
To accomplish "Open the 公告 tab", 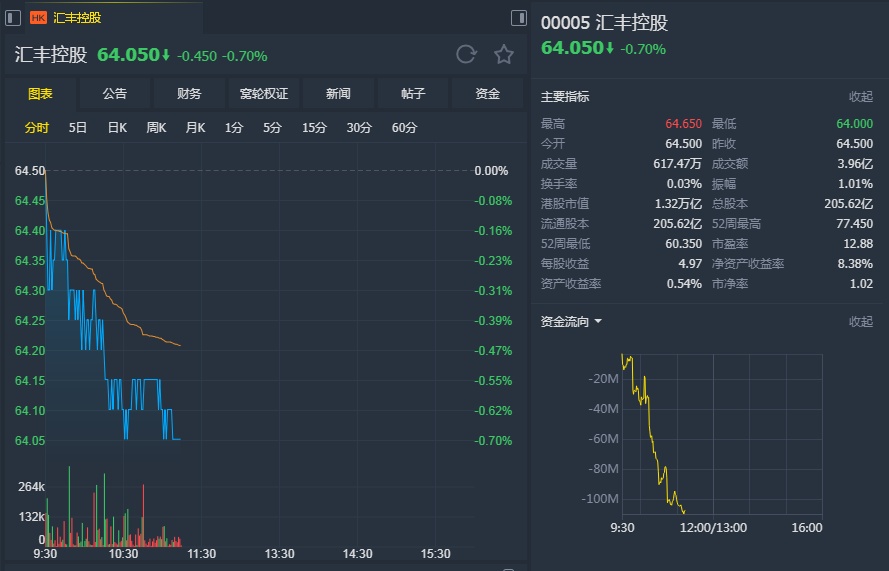I will click(115, 94).
